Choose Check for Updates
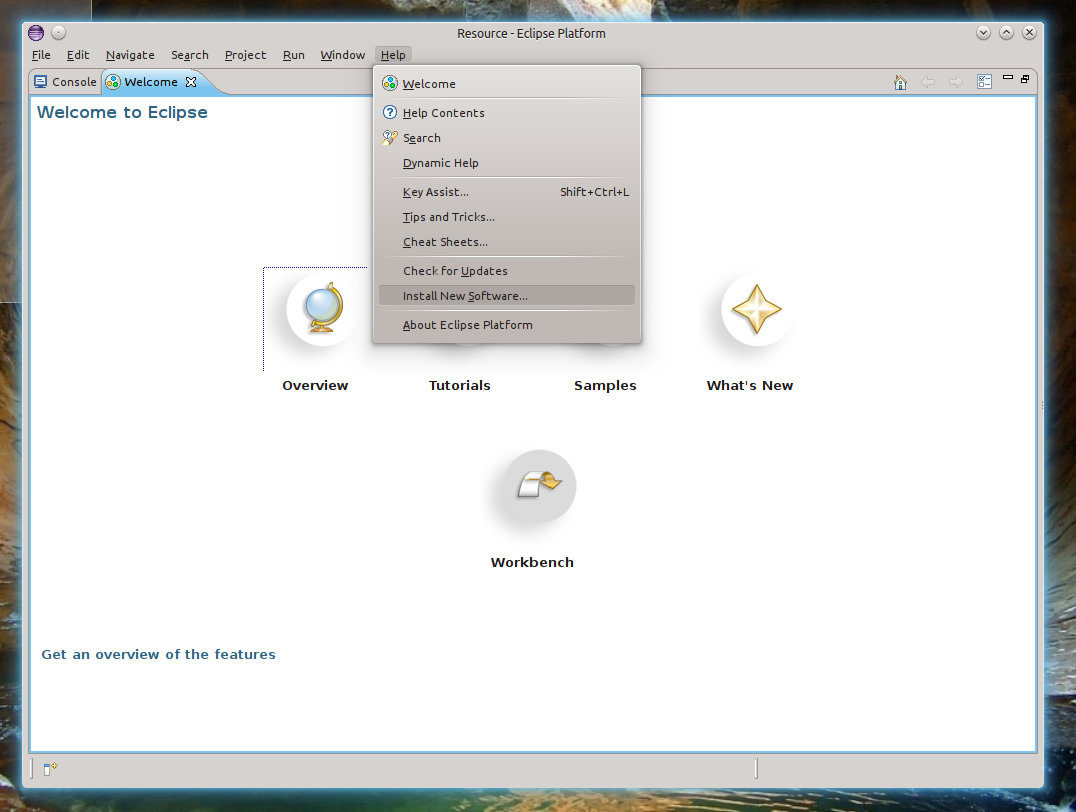The image size is (1076, 812). point(455,271)
